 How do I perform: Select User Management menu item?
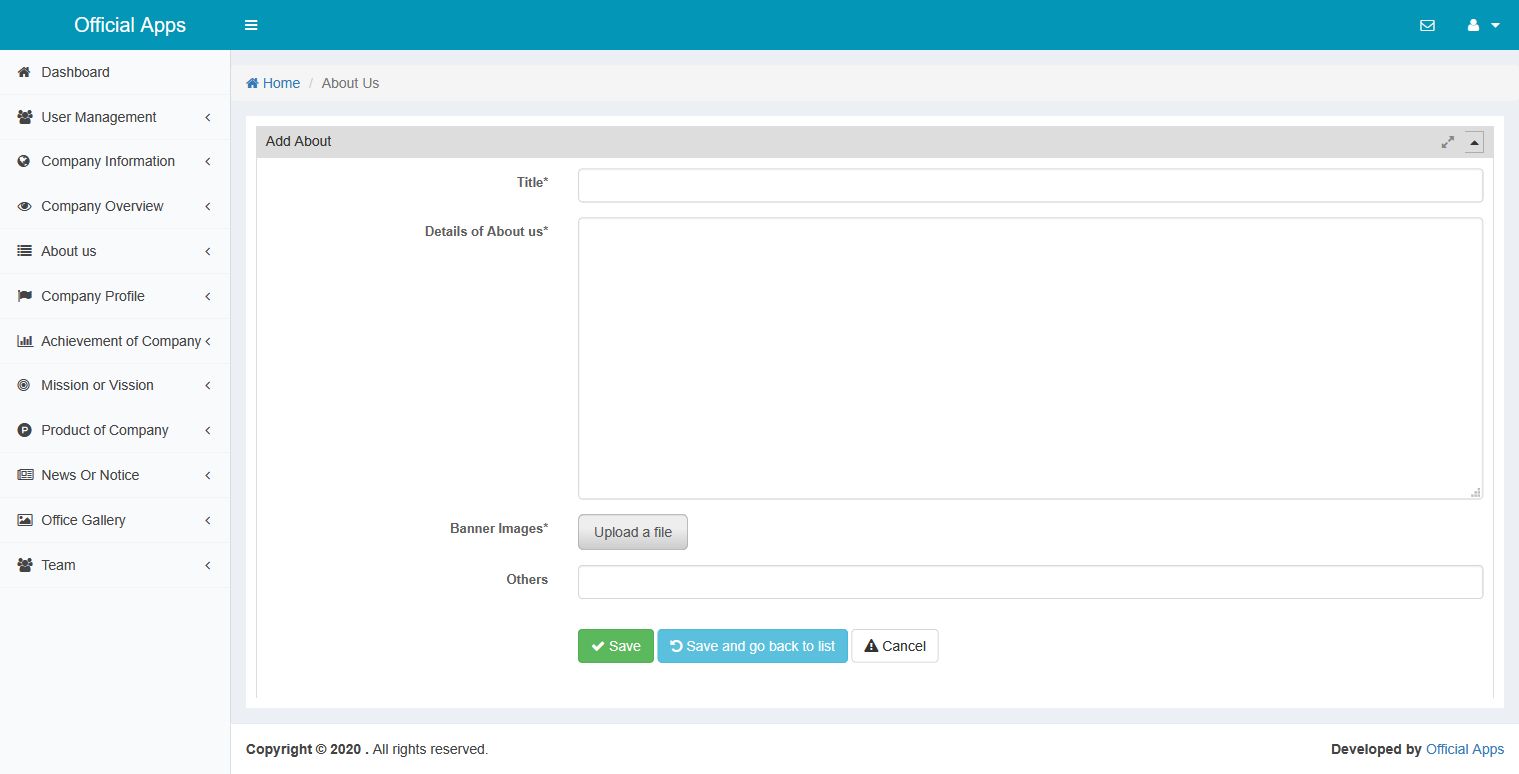click(x=115, y=117)
